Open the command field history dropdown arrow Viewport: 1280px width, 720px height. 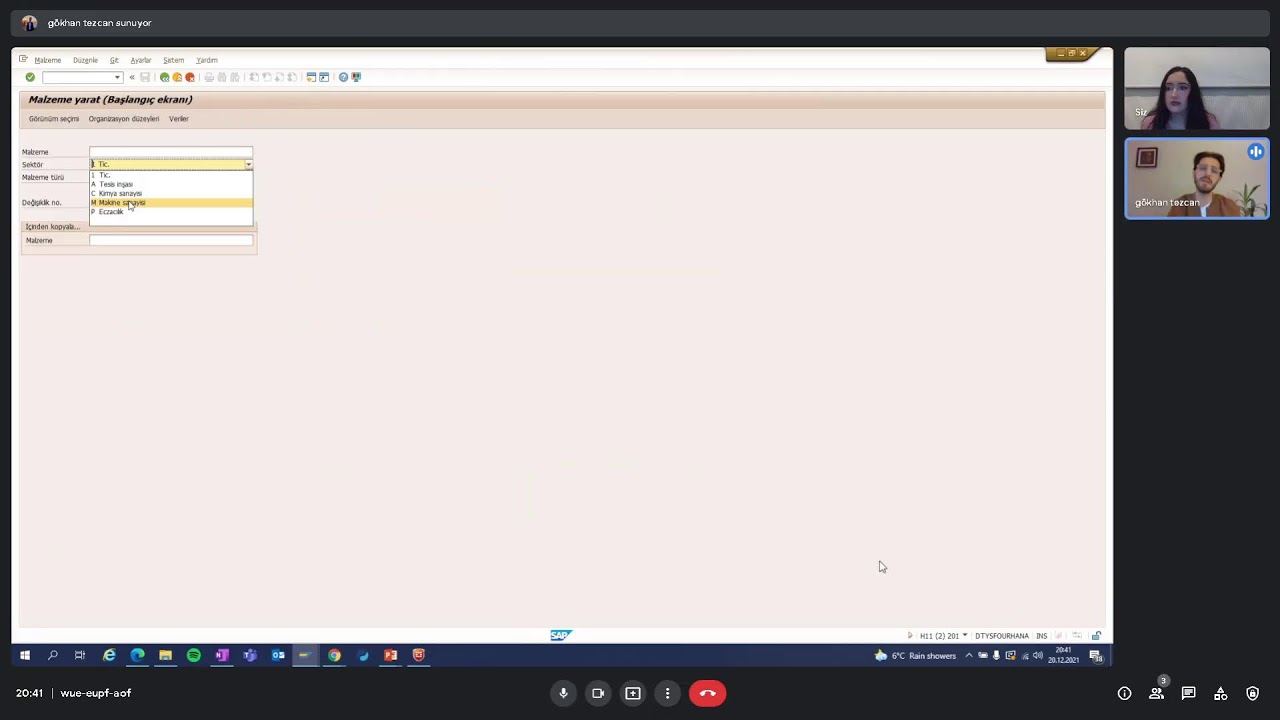click(x=117, y=77)
